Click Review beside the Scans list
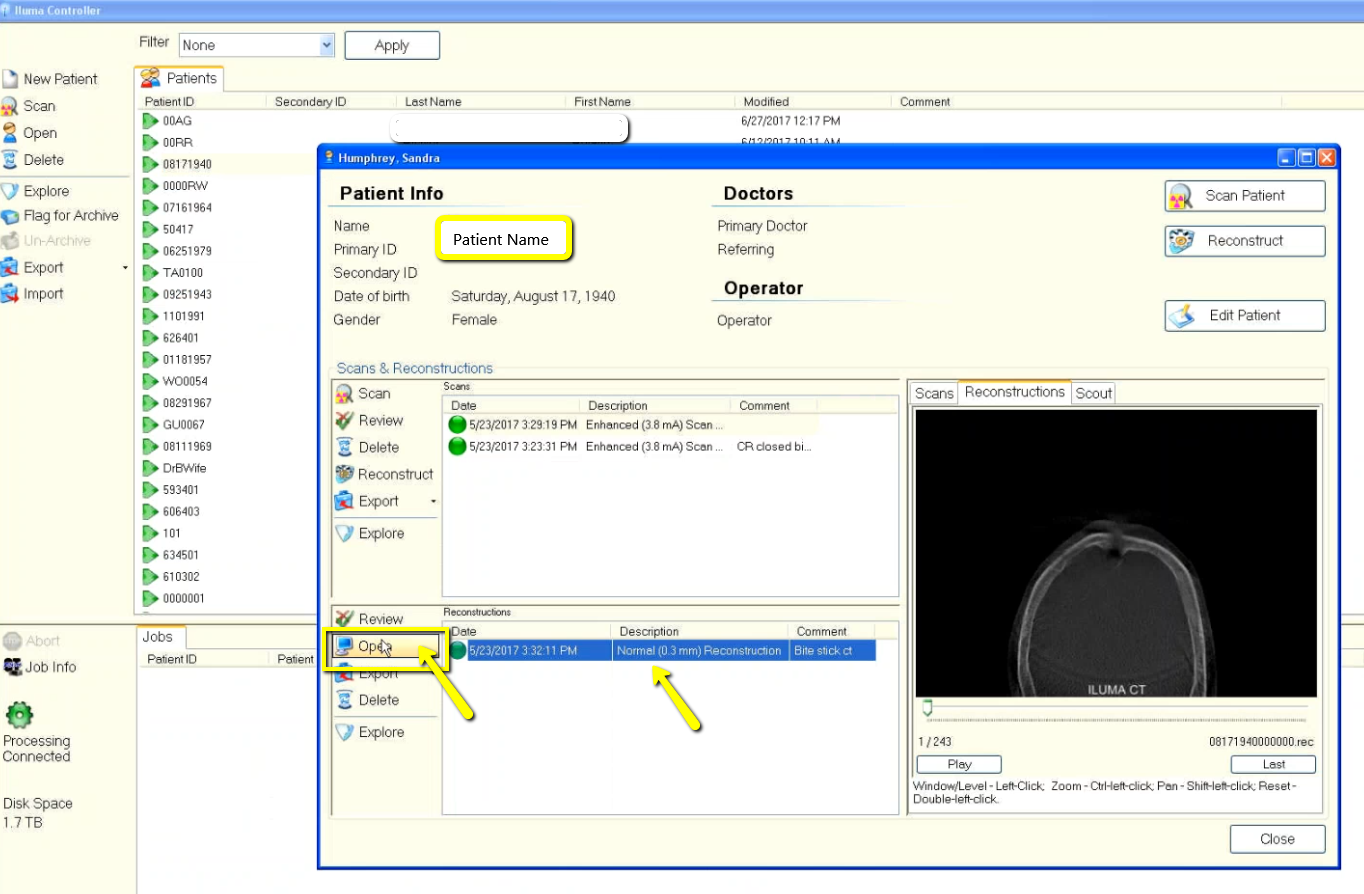Viewport: 1364px width, 894px height. tap(370, 420)
